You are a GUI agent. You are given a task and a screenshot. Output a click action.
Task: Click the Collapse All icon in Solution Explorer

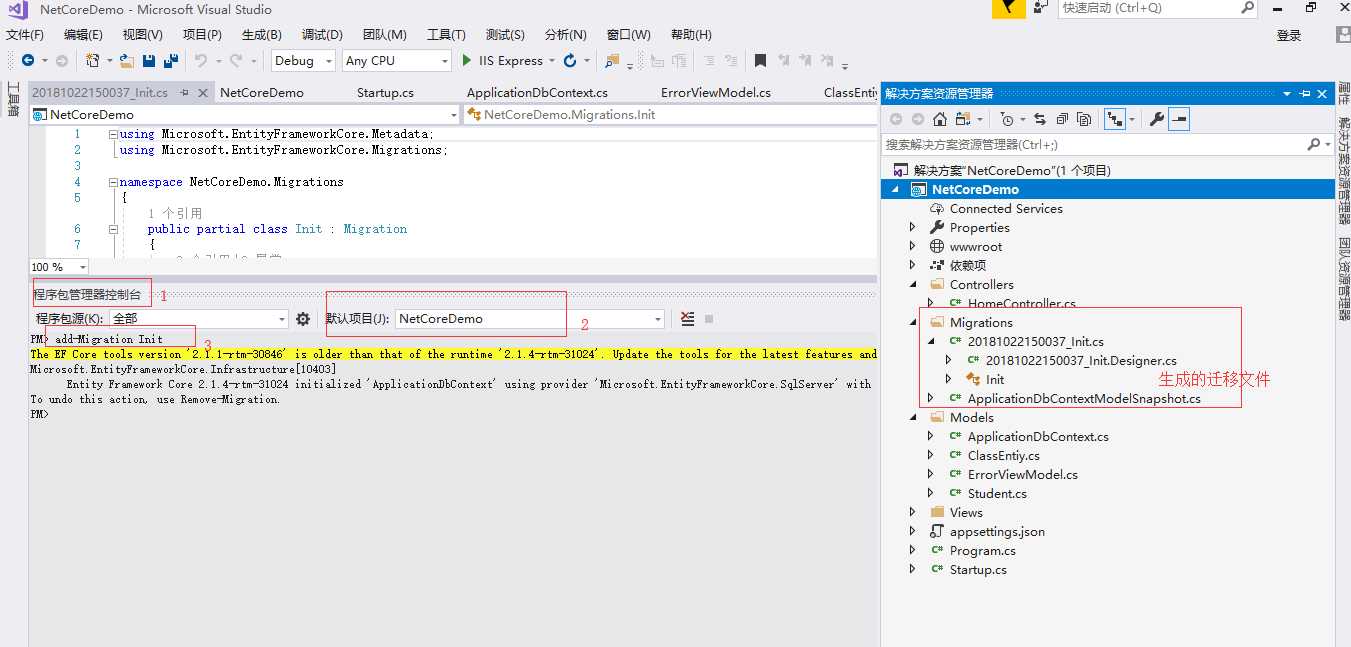(1062, 120)
